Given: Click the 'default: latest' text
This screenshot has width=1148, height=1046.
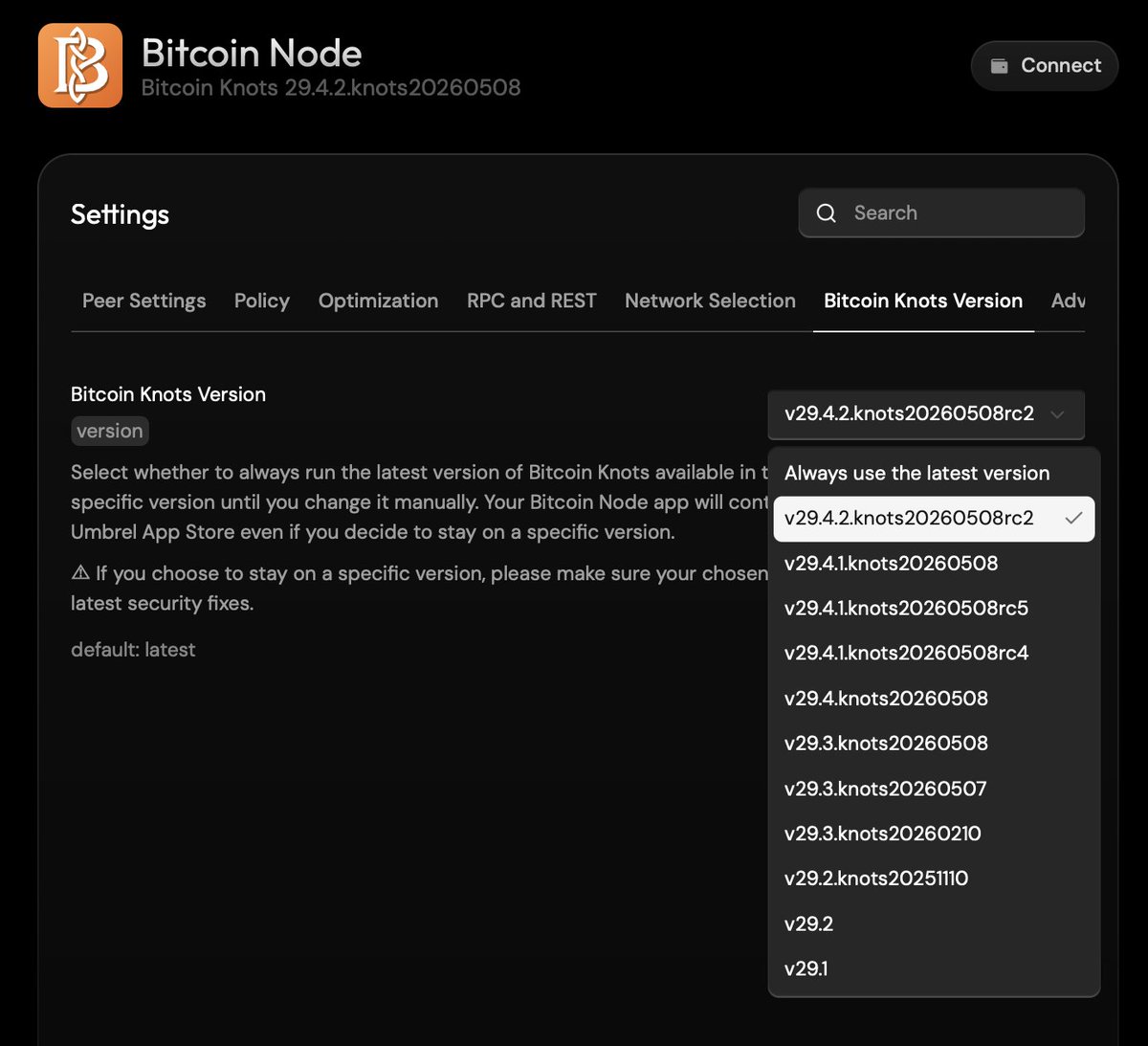Looking at the screenshot, I should click(133, 650).
